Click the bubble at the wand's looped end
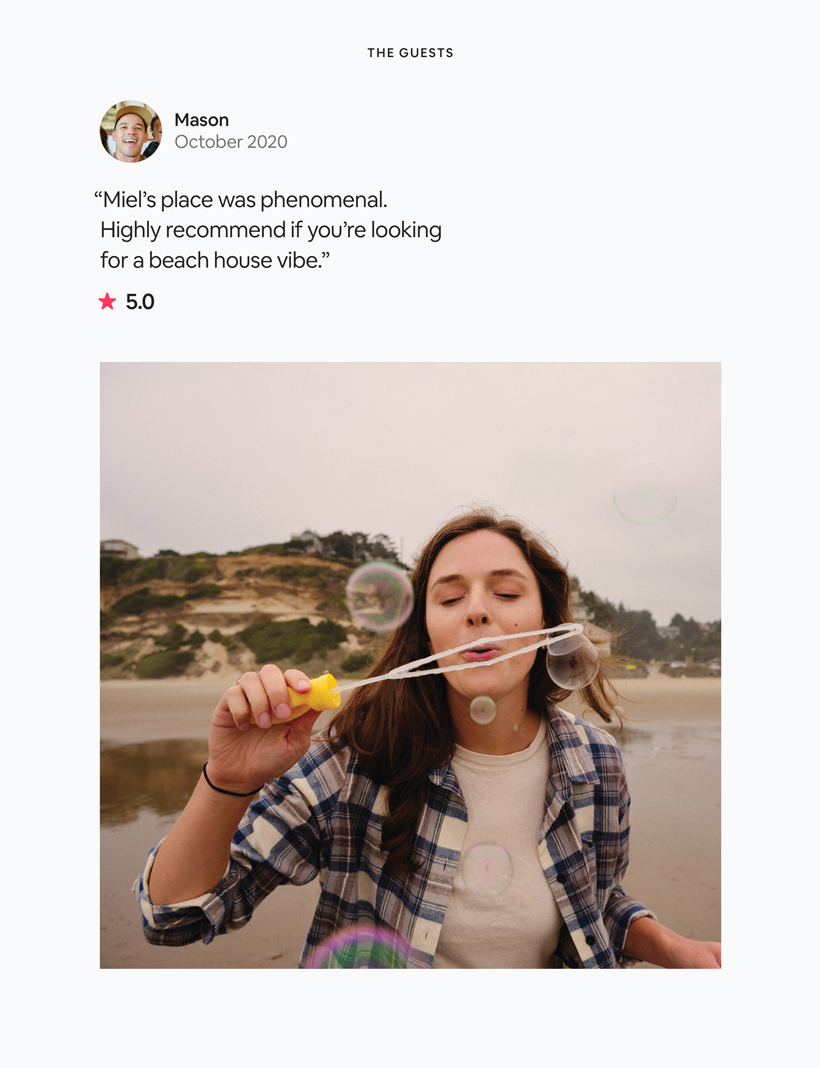The width and height of the screenshot is (820, 1068). [x=572, y=658]
